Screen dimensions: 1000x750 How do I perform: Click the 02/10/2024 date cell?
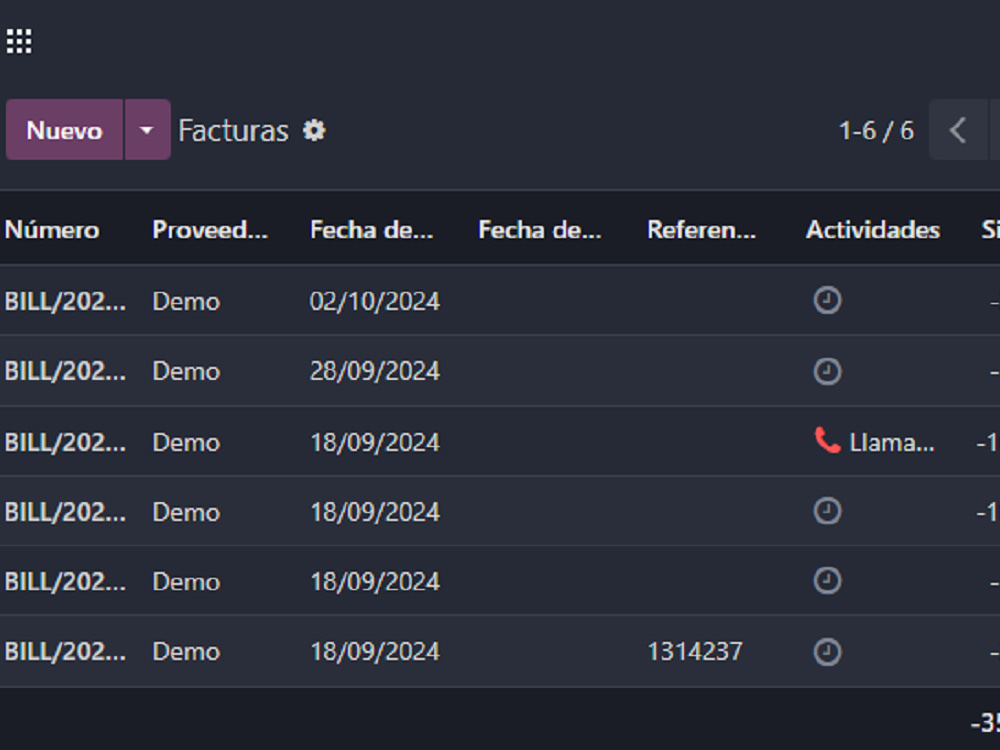pyautogui.click(x=374, y=301)
